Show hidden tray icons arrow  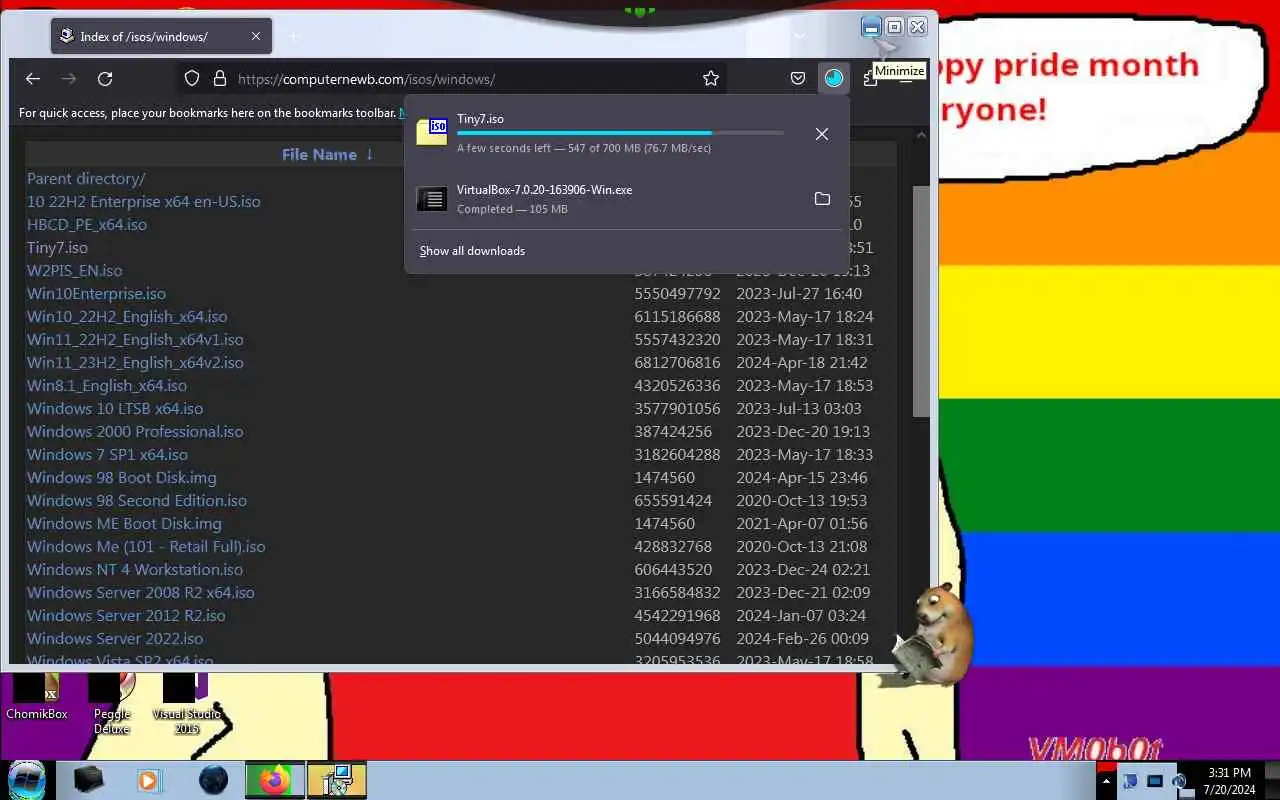1106,781
